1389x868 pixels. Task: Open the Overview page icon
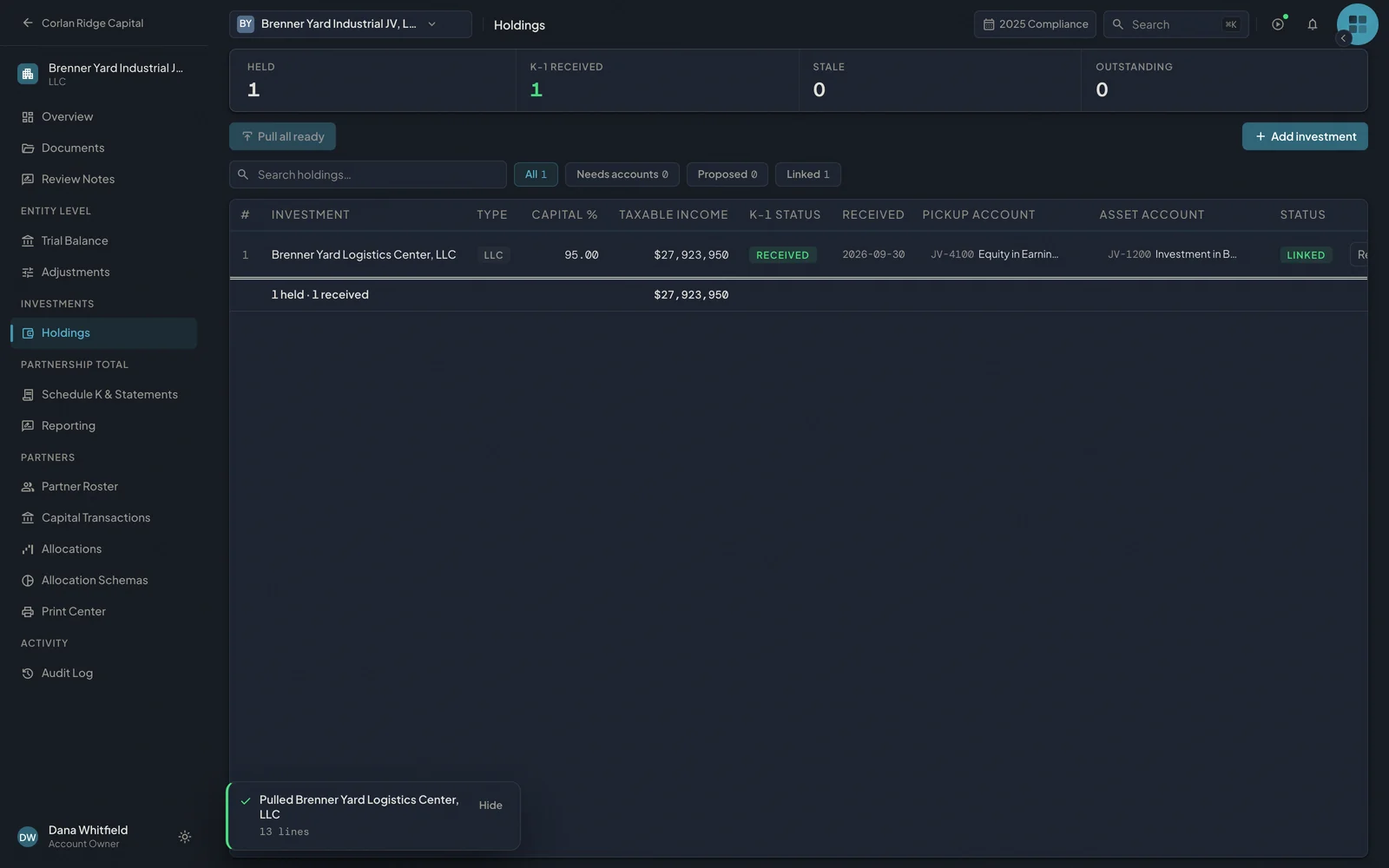click(x=28, y=117)
